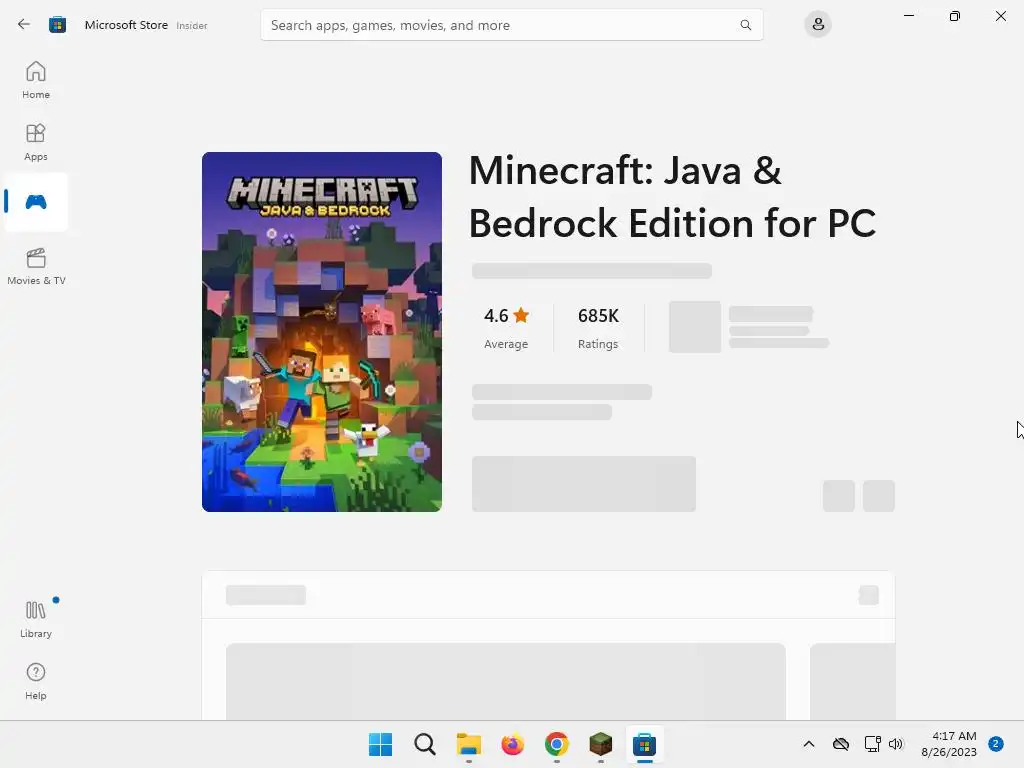
Task: Click Microsoft Store icon on taskbar
Action: tap(645, 744)
